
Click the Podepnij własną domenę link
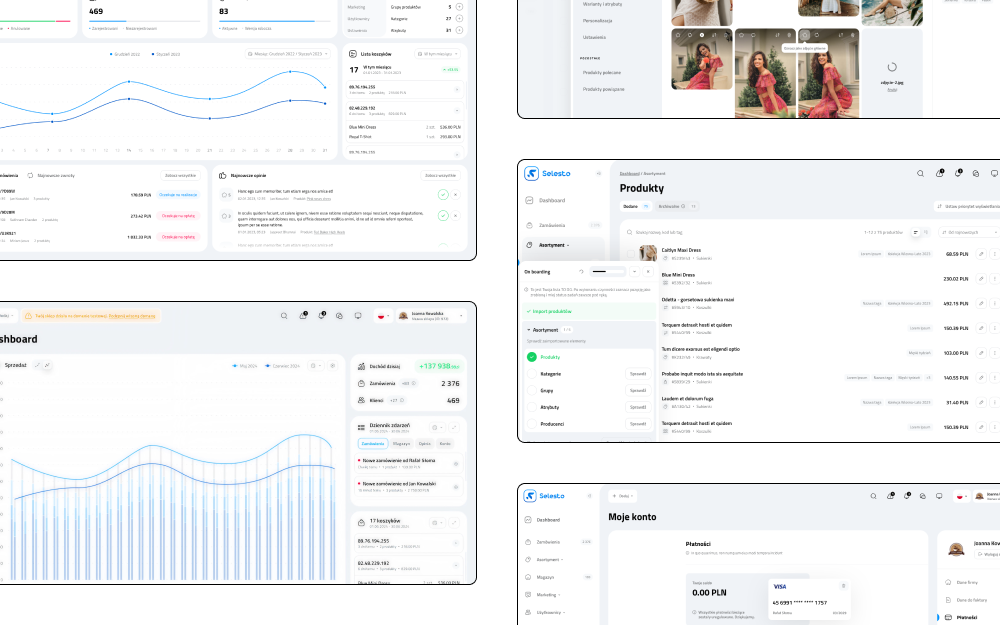click(132, 316)
